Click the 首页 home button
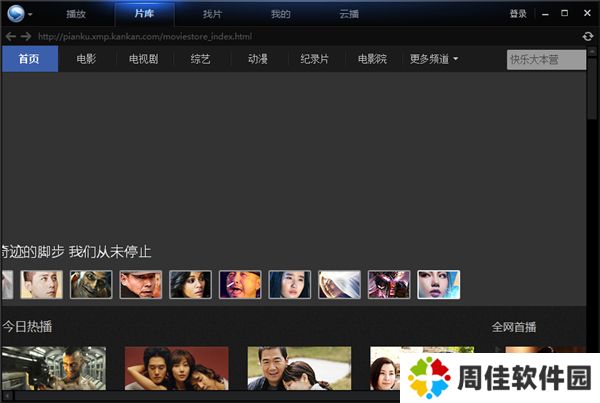 click(x=29, y=59)
